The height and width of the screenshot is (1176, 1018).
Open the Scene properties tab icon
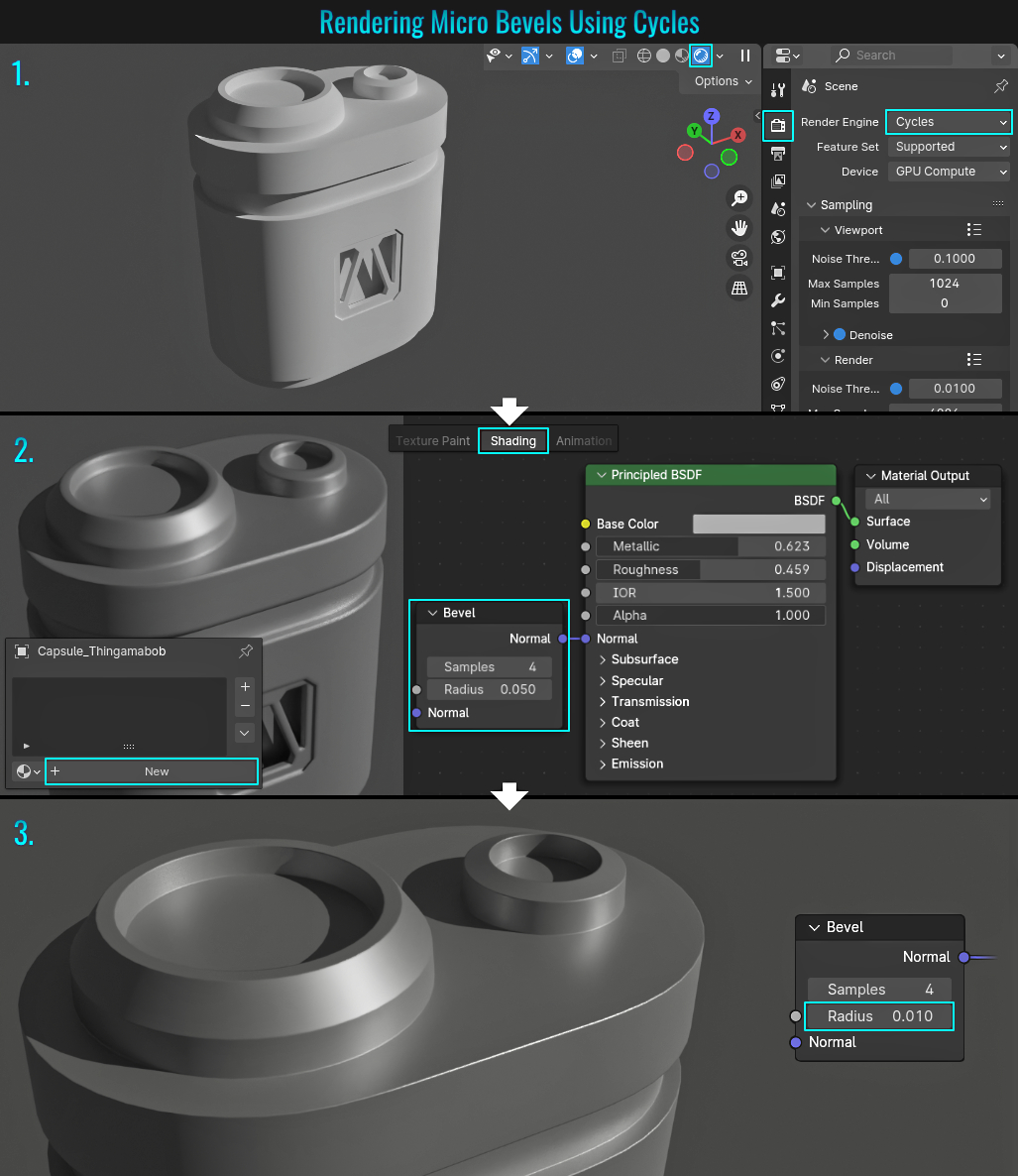(x=778, y=208)
